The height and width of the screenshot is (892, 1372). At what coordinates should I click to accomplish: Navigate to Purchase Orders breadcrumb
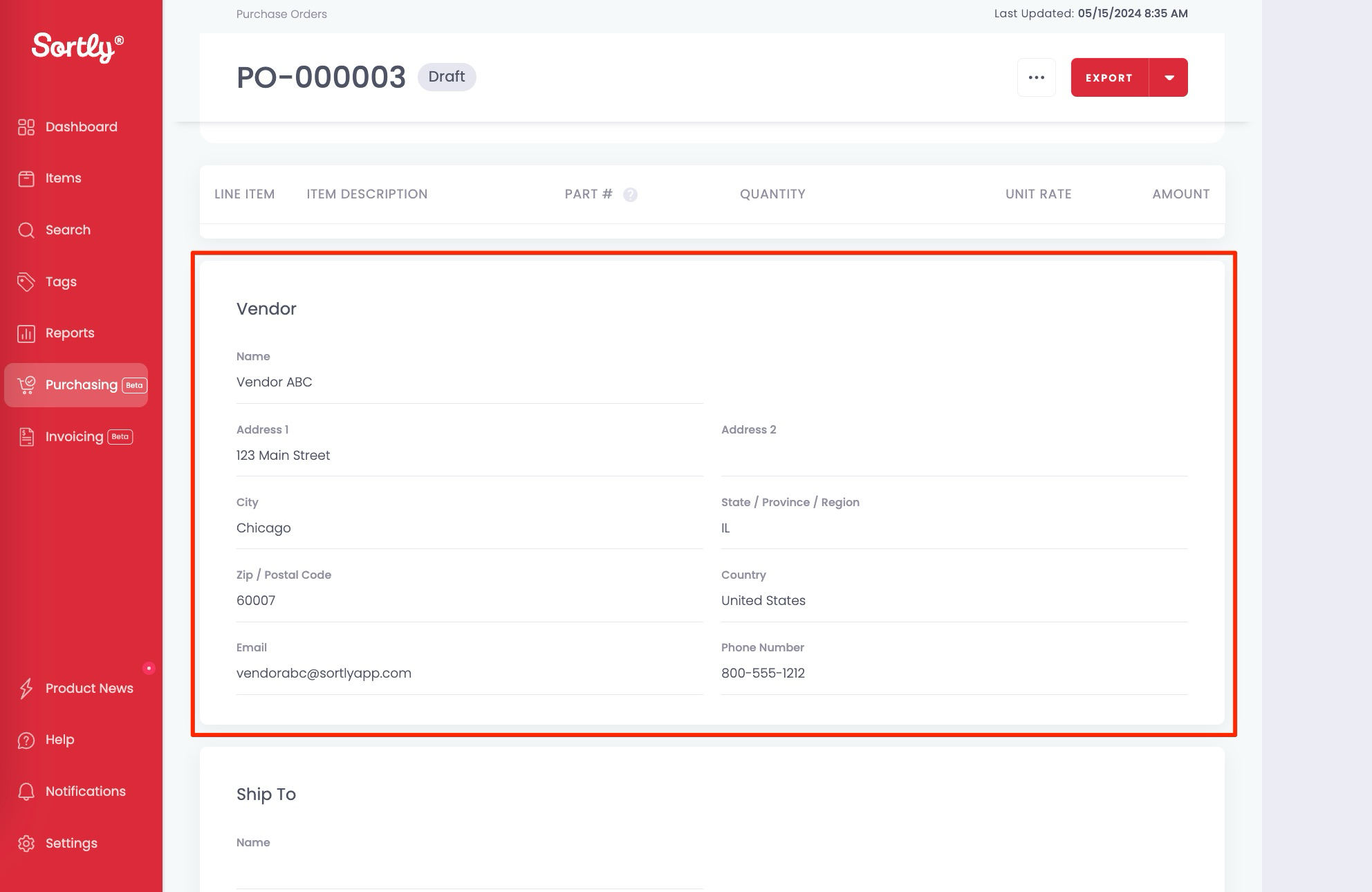[281, 14]
